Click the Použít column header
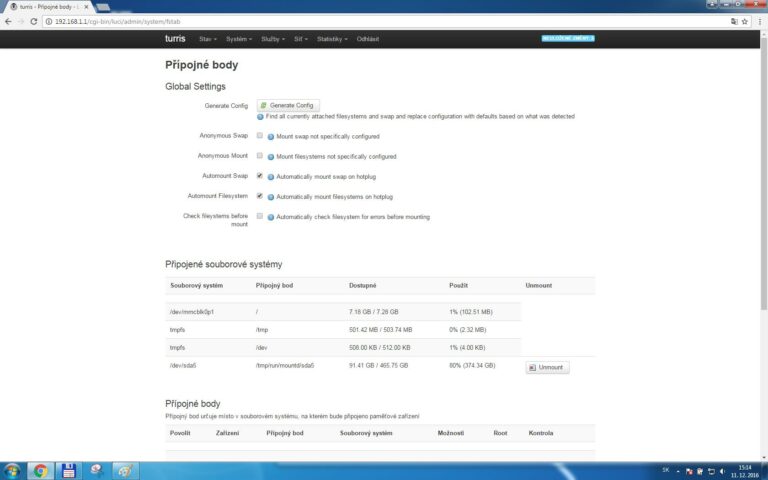This screenshot has width=768, height=480. pos(458,286)
